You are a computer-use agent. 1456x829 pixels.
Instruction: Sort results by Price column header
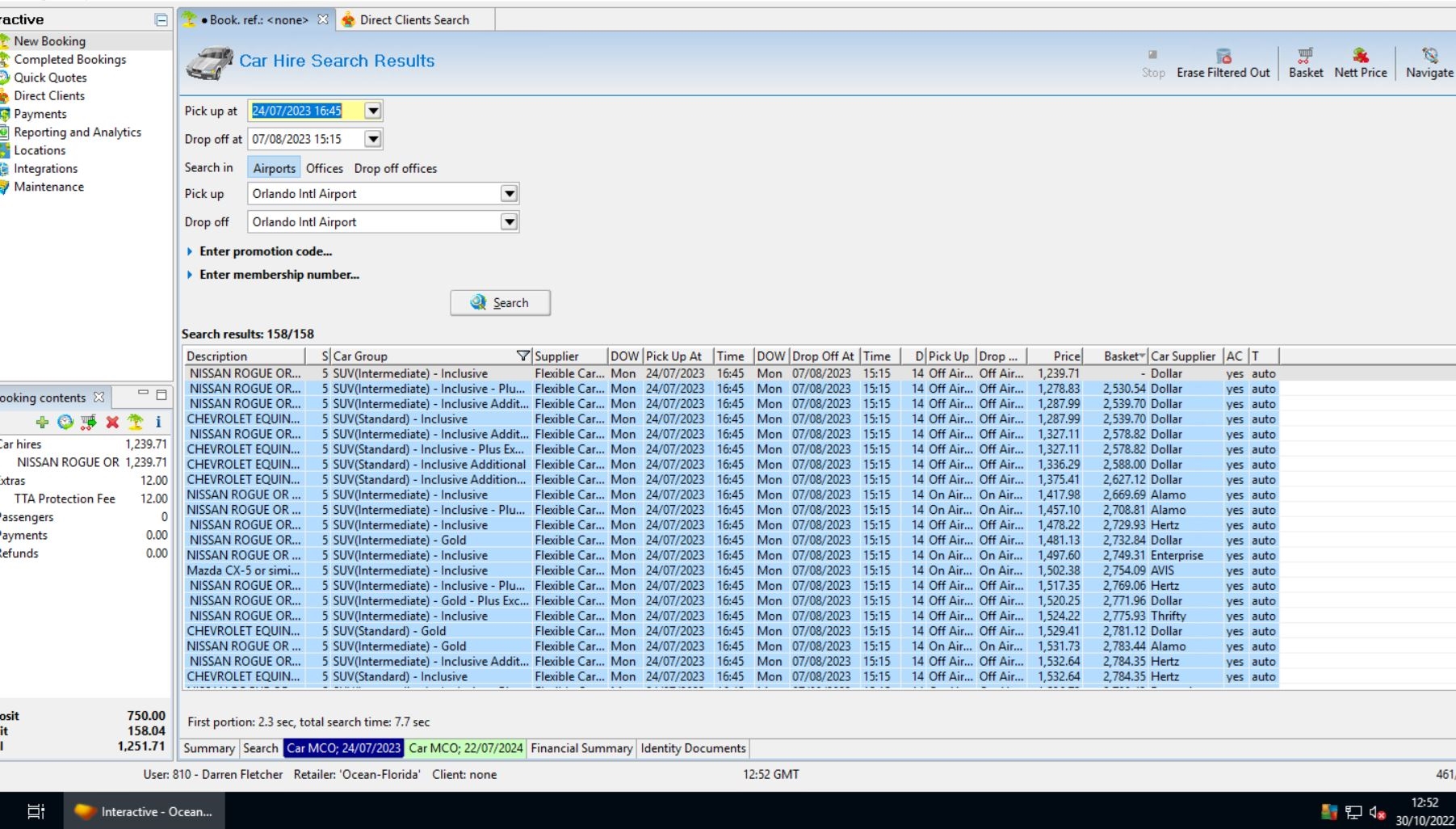point(1055,356)
